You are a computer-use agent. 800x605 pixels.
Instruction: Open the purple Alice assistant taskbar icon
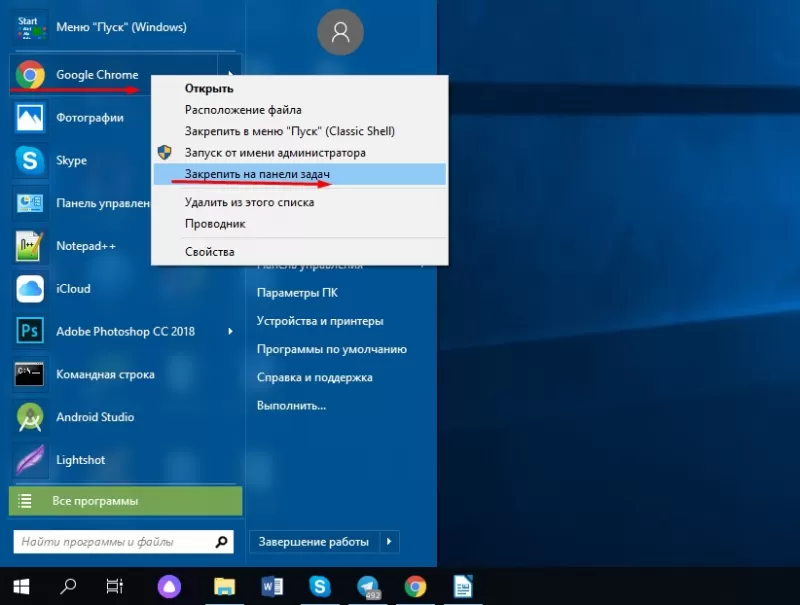[x=169, y=587]
